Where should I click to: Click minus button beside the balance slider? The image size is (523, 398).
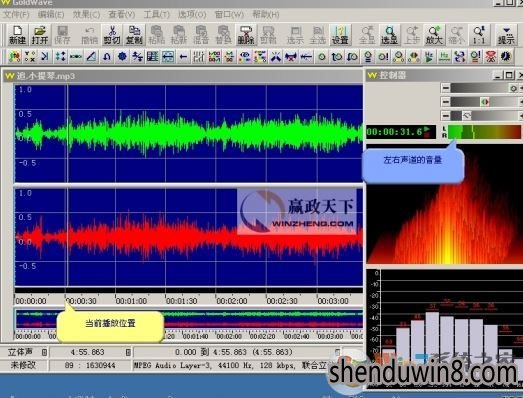445,101
